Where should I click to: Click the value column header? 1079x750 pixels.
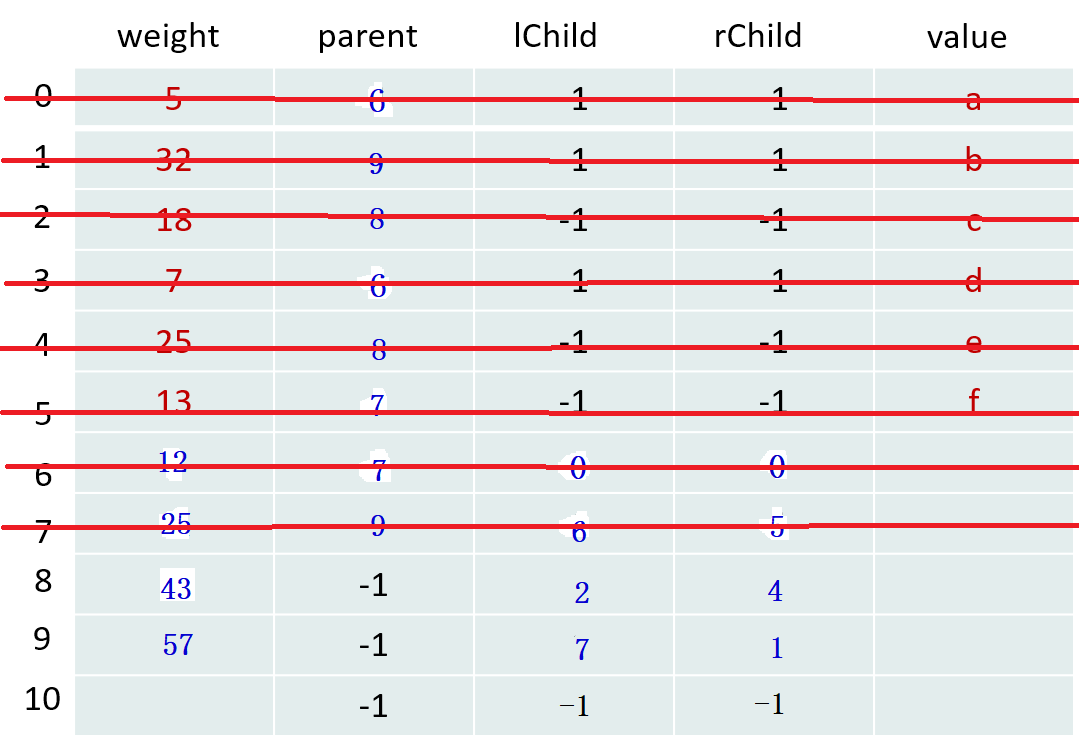966,37
